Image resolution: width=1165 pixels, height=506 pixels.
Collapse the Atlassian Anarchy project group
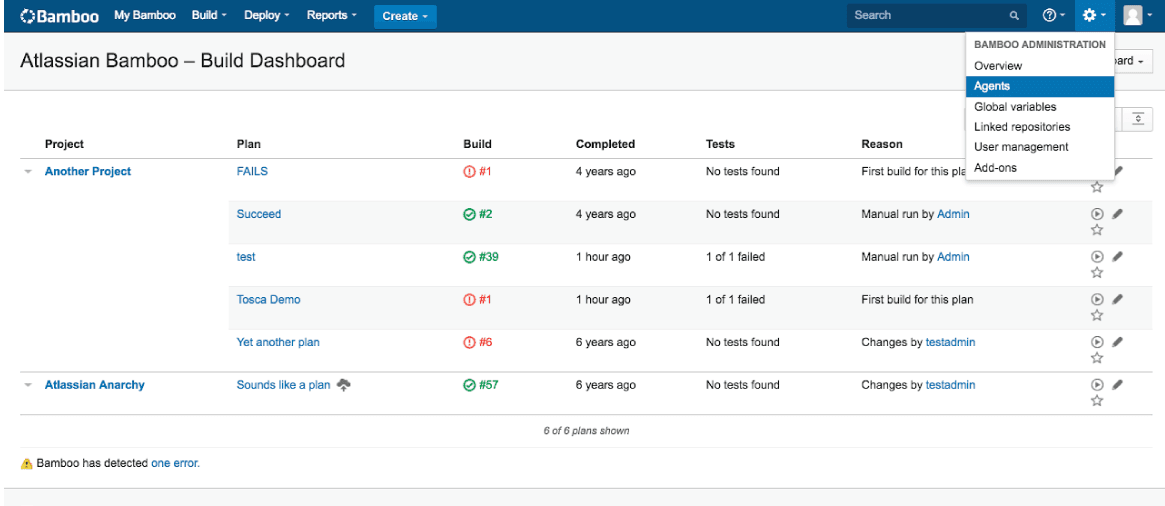[28, 385]
